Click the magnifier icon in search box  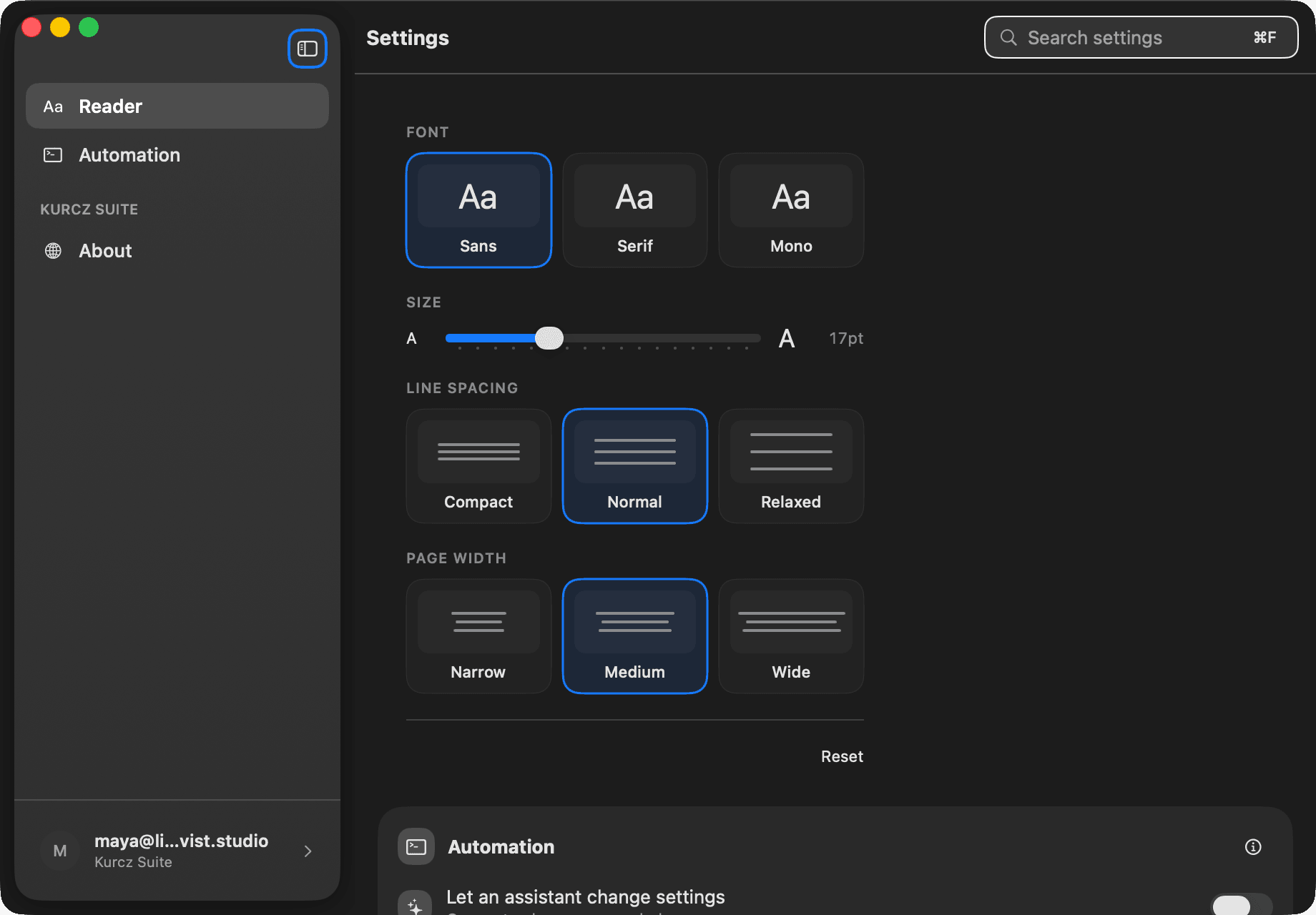click(x=1008, y=37)
